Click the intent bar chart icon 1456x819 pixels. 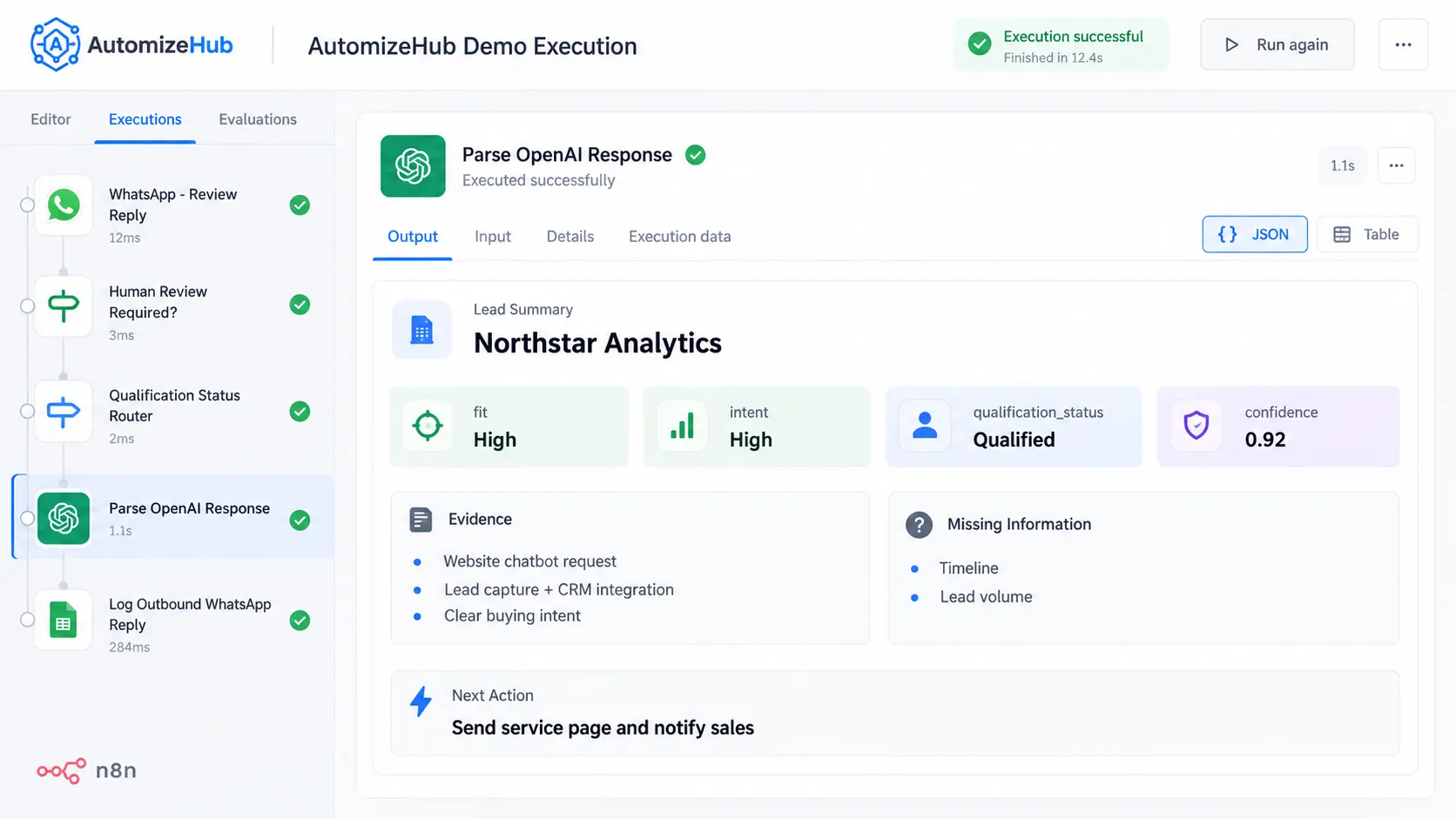coord(682,426)
